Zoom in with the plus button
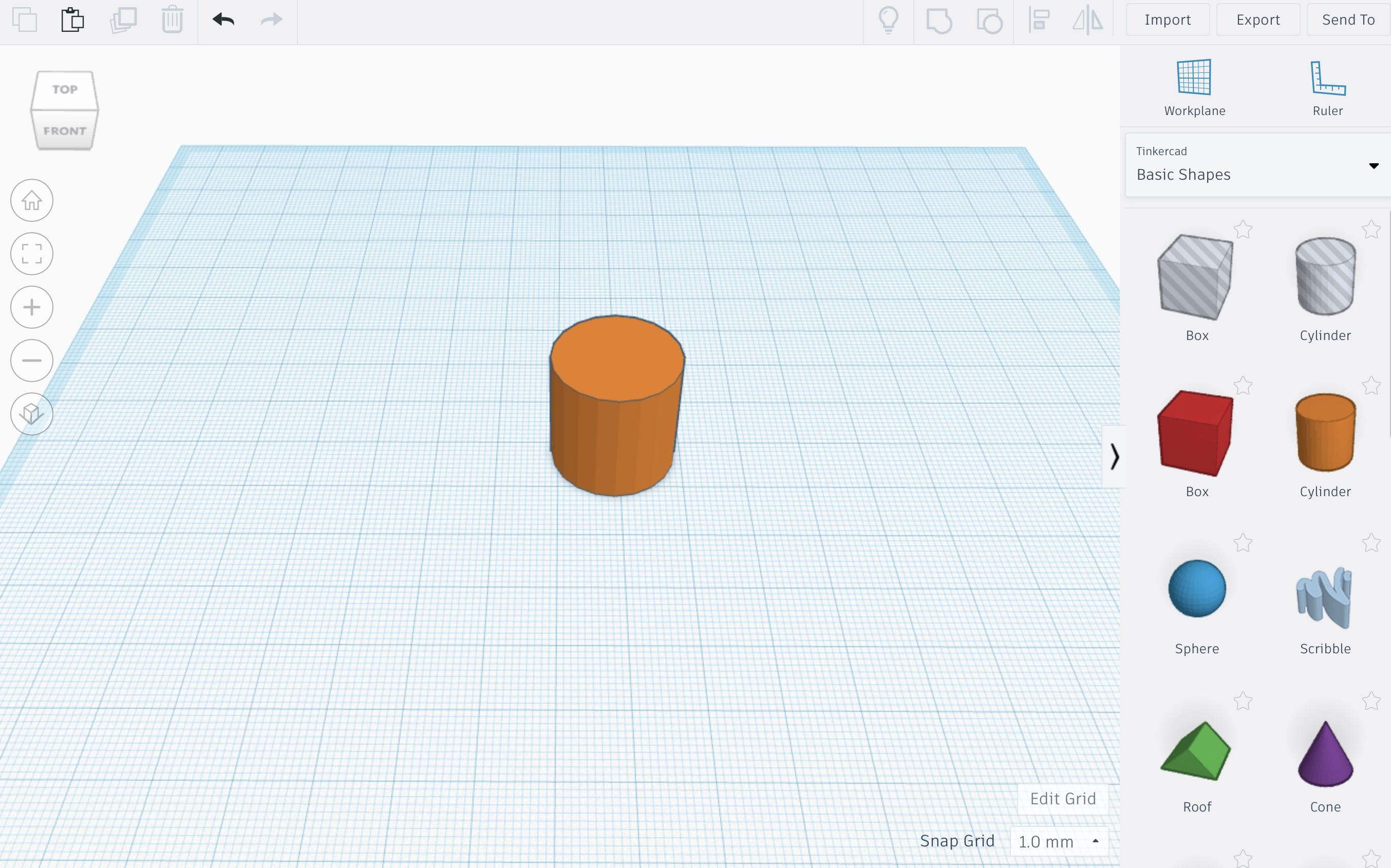1391x868 pixels. (31, 307)
